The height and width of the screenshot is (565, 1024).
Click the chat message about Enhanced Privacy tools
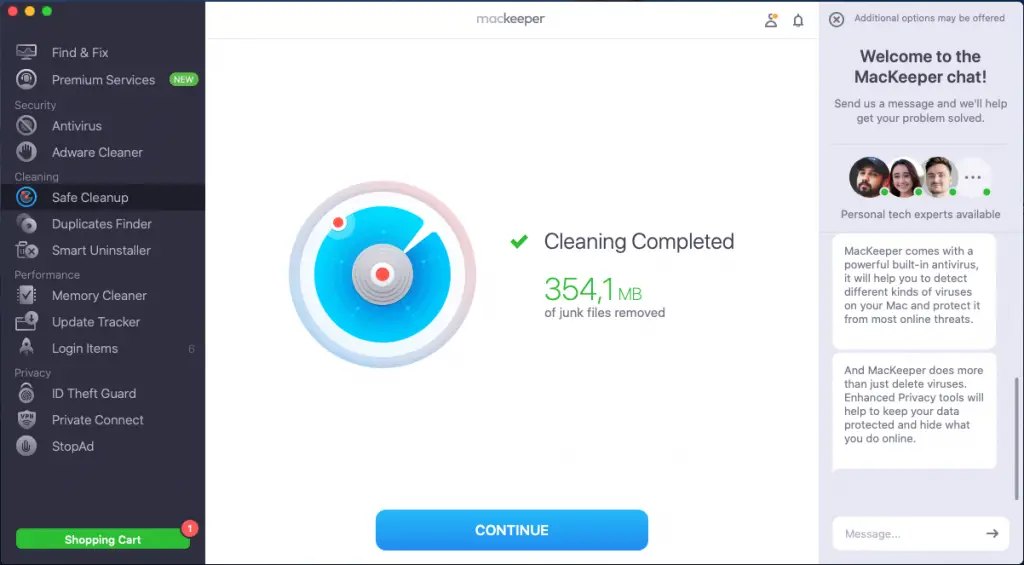pos(914,411)
